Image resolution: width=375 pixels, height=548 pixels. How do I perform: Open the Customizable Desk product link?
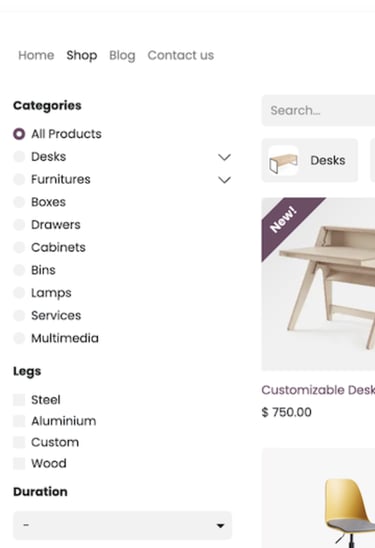click(318, 390)
